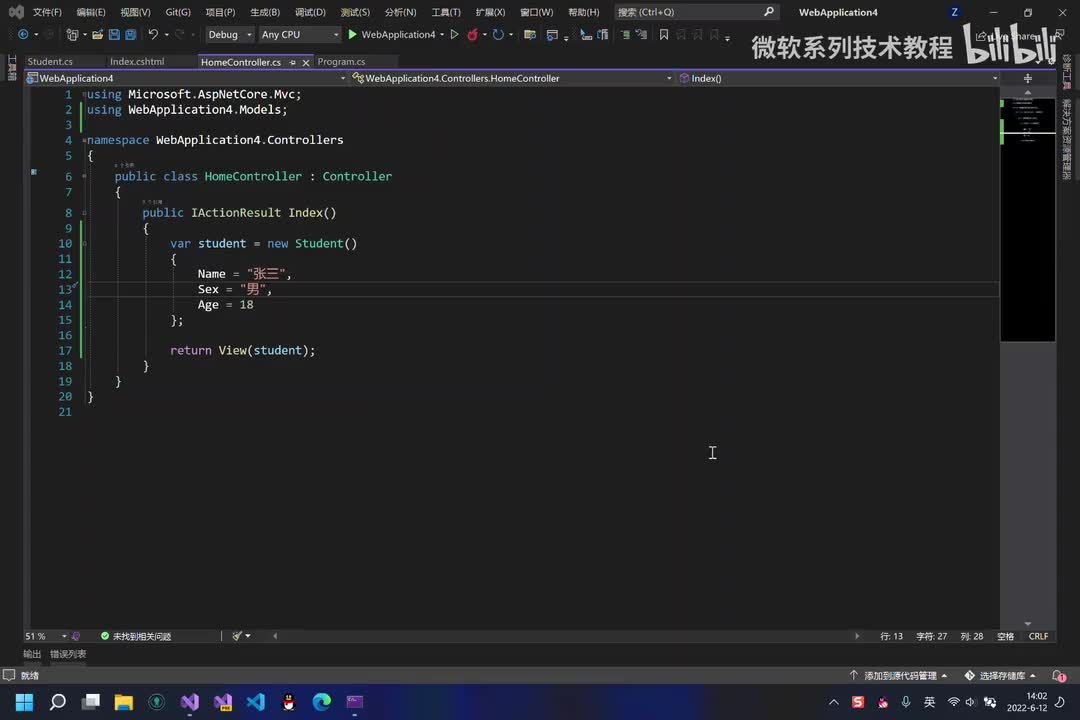Open the 工具(T) menu
The height and width of the screenshot is (720, 1080).
click(x=446, y=12)
